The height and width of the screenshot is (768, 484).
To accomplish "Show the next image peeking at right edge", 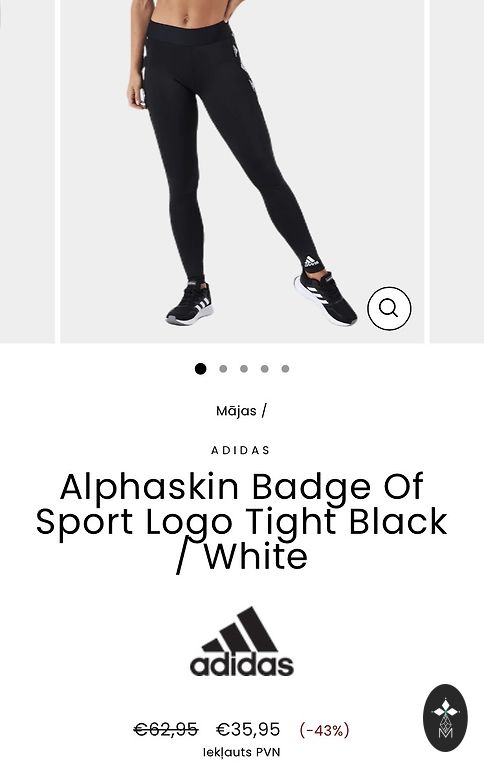I will [457, 171].
